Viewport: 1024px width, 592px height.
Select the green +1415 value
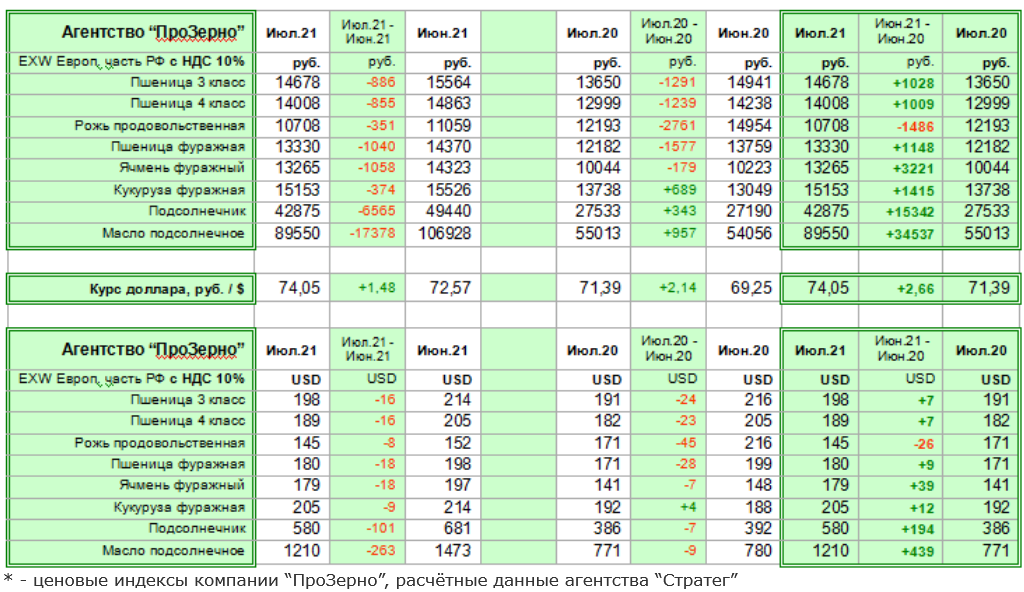coord(914,191)
